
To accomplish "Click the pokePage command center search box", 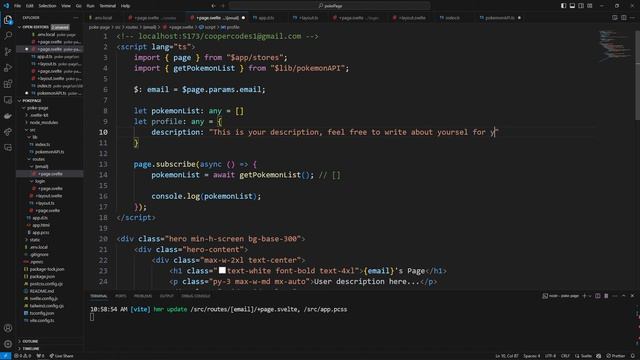I will tap(329, 6).
